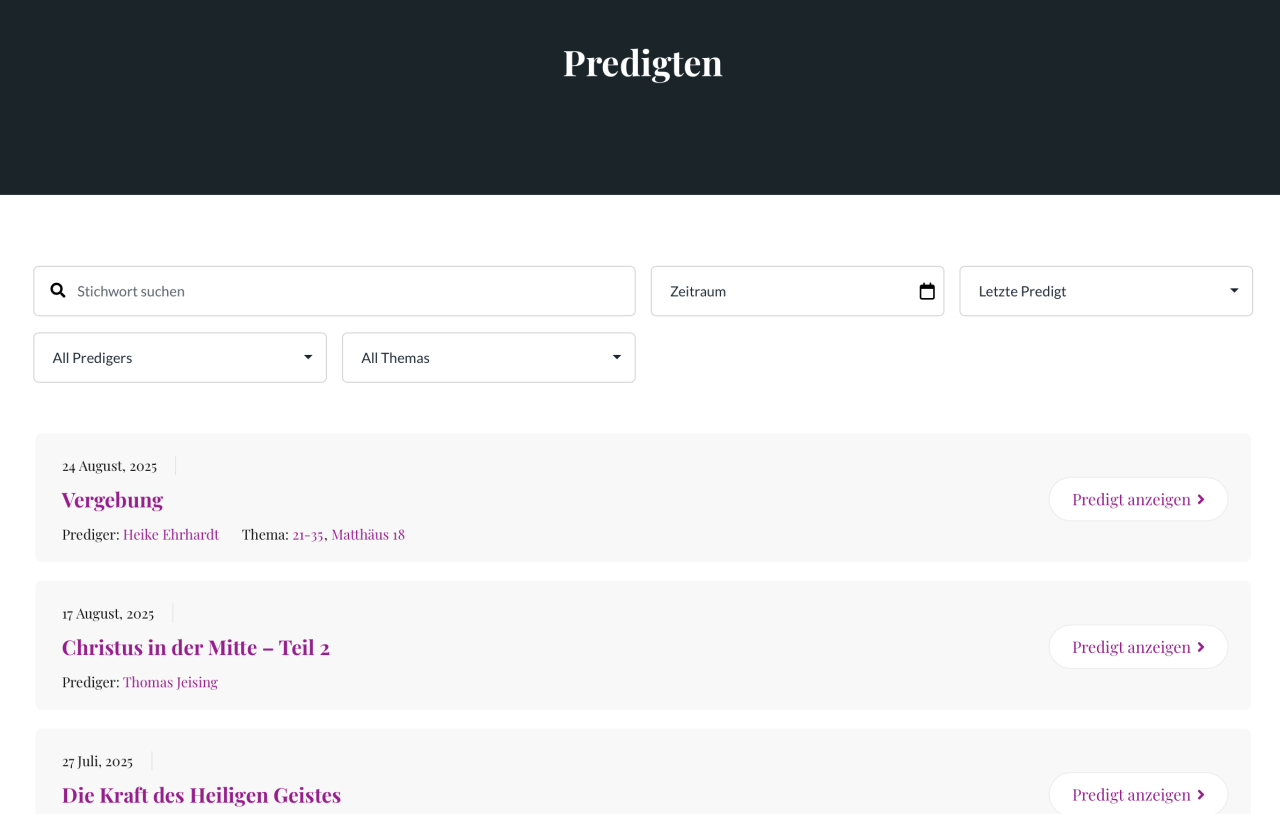The width and height of the screenshot is (1280, 814).
Task: Open the All Themas dropdown
Action: pos(489,357)
